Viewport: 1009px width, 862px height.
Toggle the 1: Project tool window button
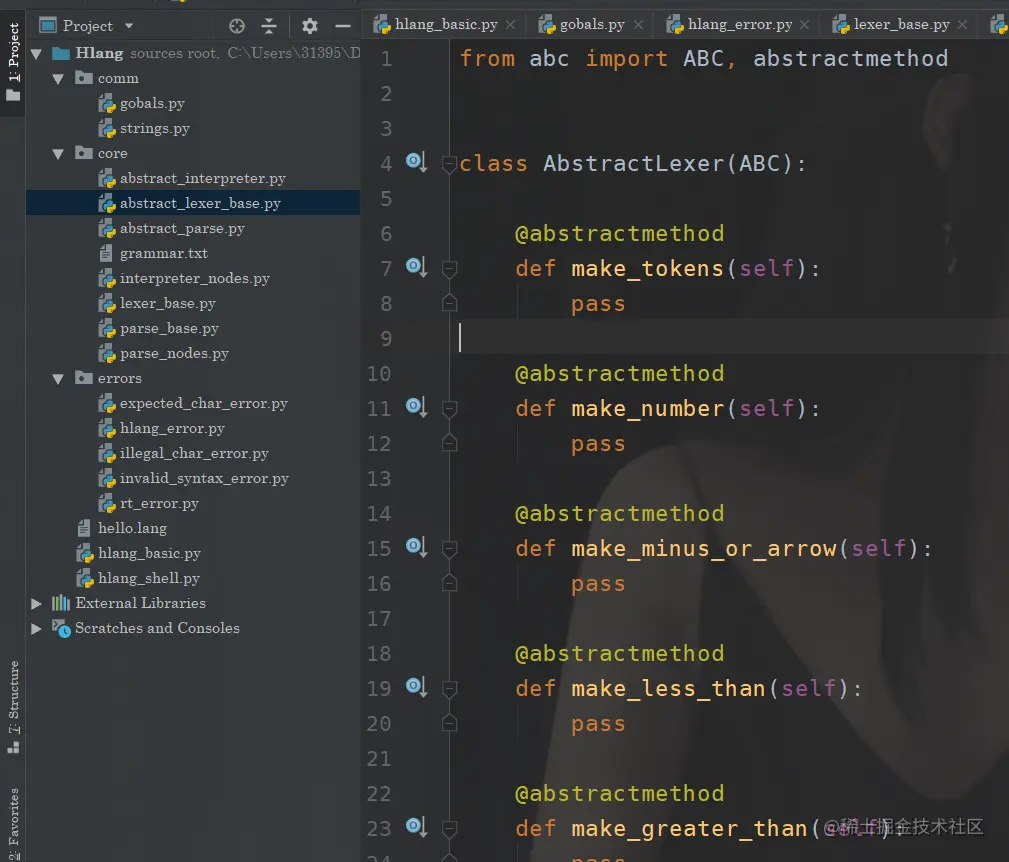[x=13, y=62]
